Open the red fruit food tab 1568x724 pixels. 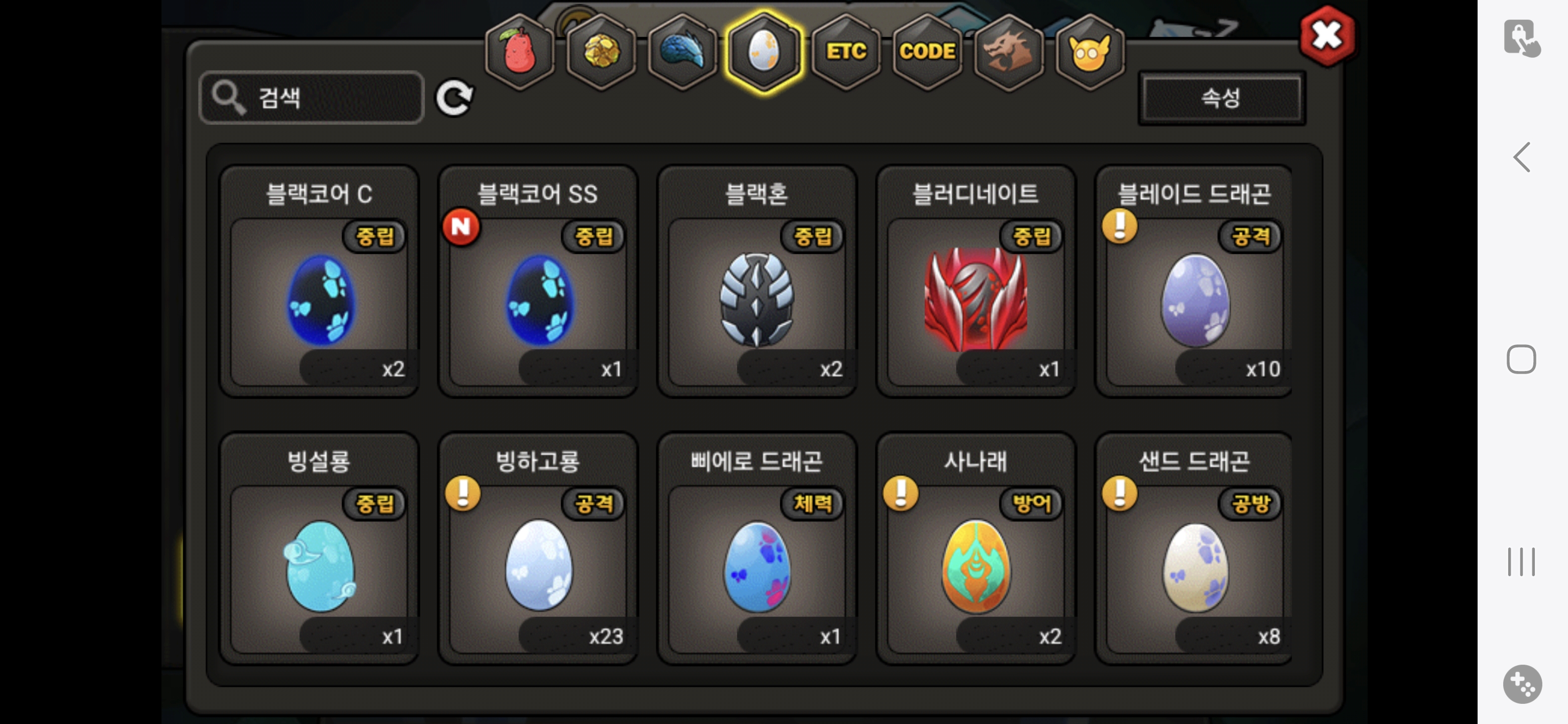click(519, 52)
